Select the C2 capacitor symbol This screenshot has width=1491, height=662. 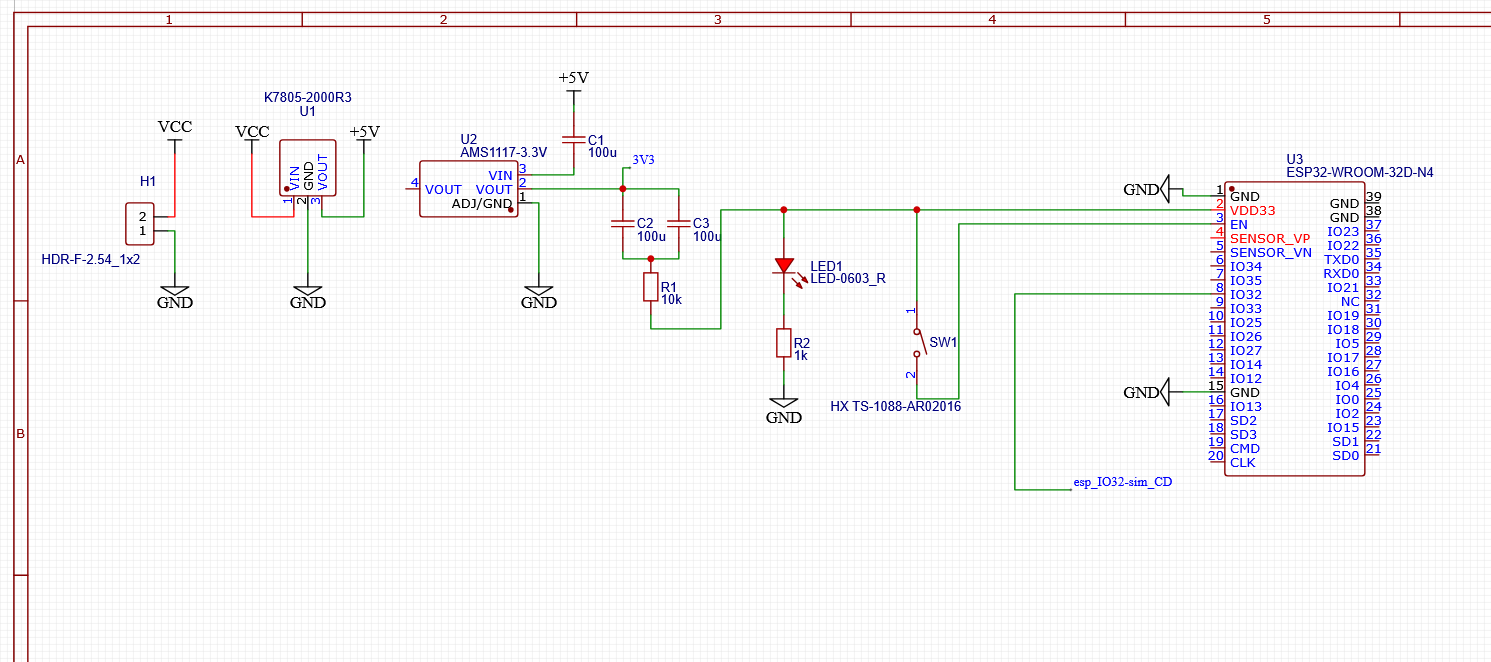tap(622, 223)
